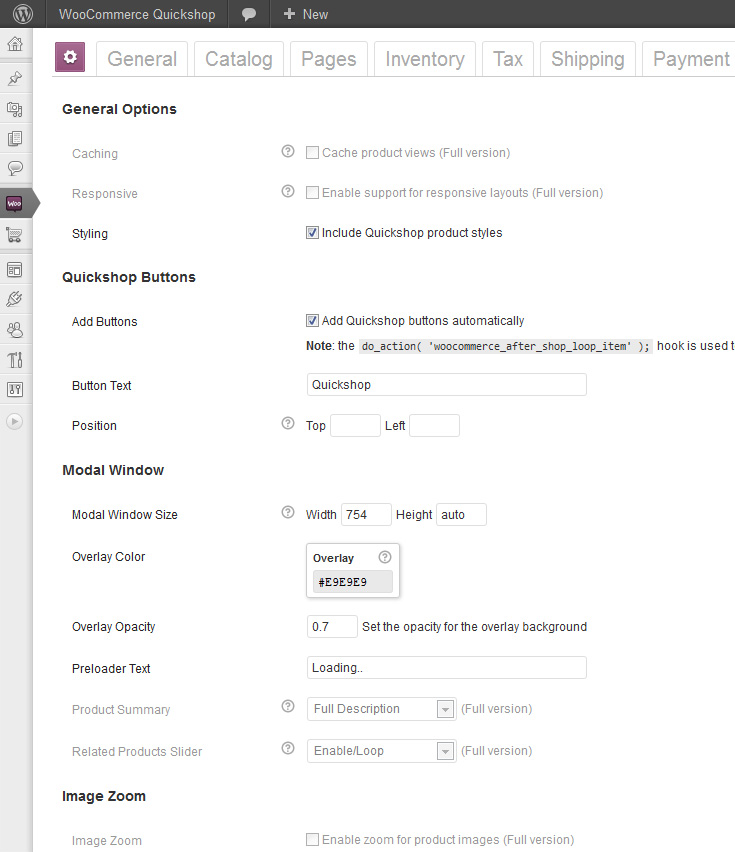The image size is (735, 852).
Task: Click the Position Left input field
Action: [x=435, y=425]
